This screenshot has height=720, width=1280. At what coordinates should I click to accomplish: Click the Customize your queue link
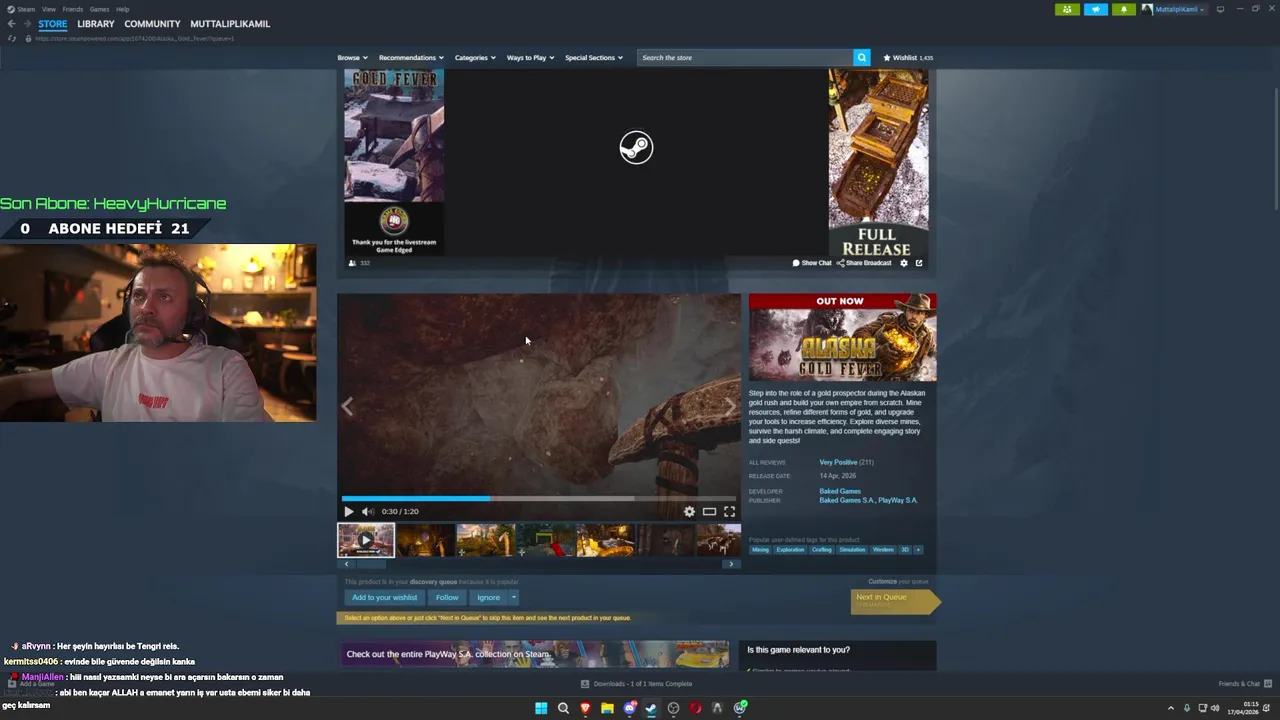point(899,581)
